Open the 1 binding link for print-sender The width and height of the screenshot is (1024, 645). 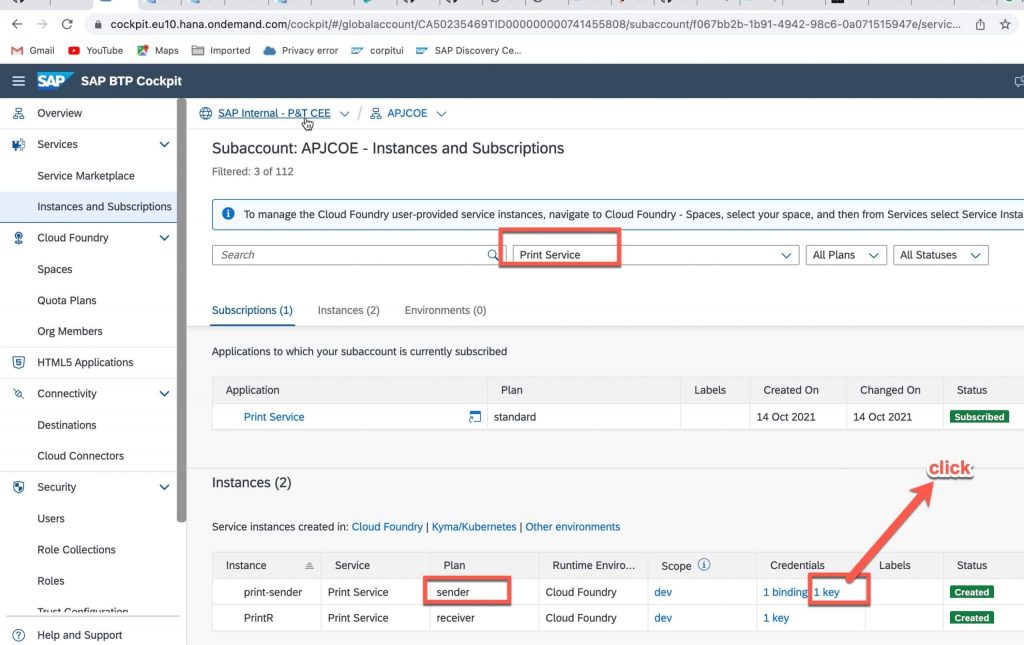(x=785, y=592)
